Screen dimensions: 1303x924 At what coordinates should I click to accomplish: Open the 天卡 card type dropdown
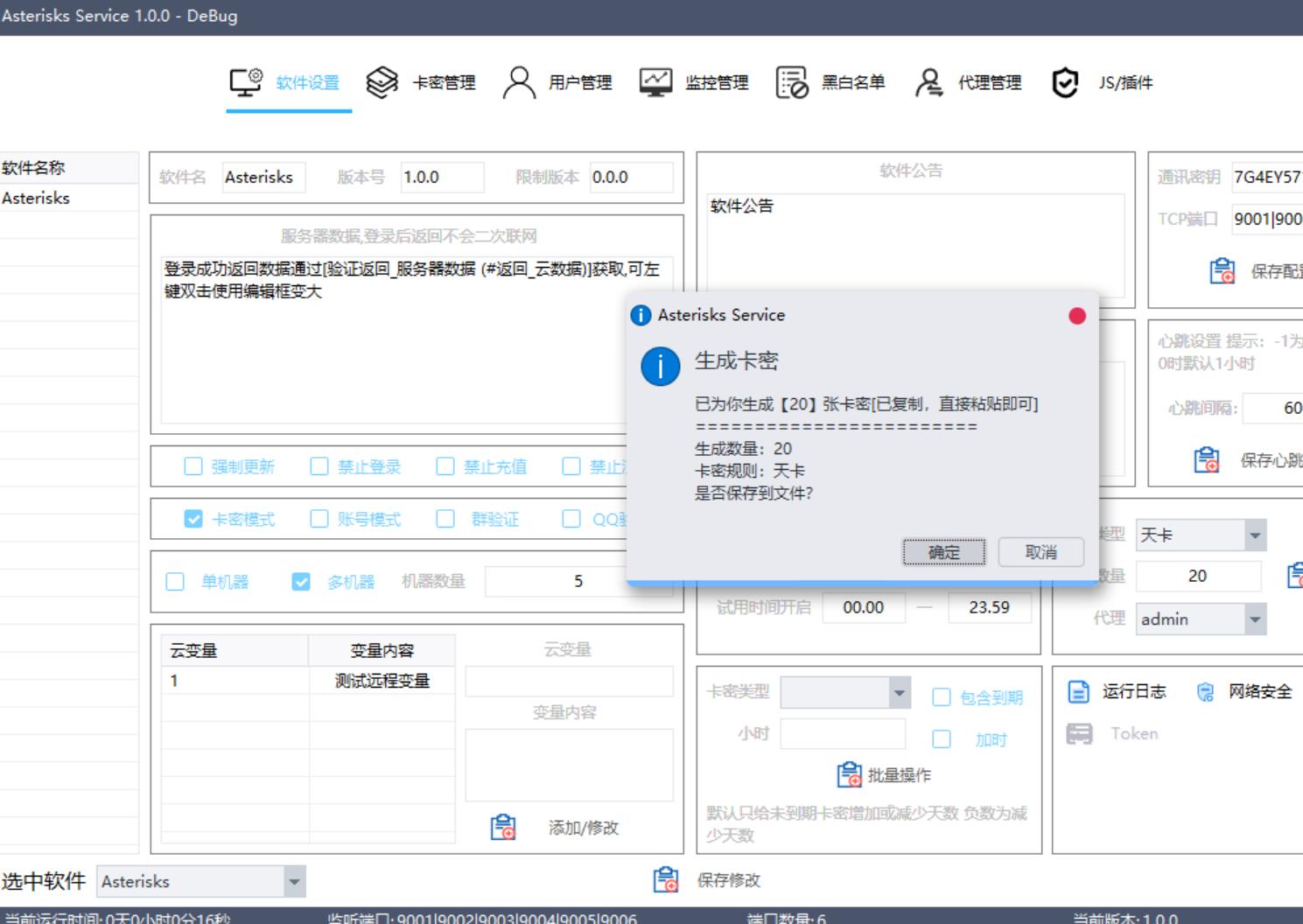click(x=1255, y=535)
